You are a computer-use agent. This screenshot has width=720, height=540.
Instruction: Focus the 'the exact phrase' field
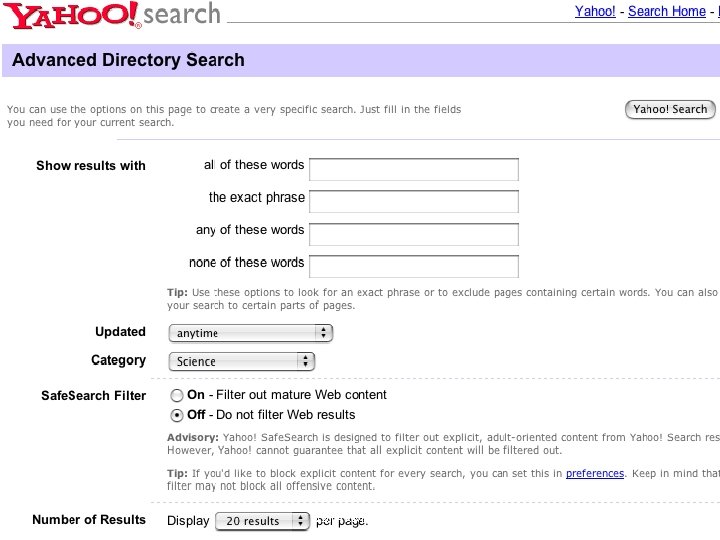click(414, 202)
